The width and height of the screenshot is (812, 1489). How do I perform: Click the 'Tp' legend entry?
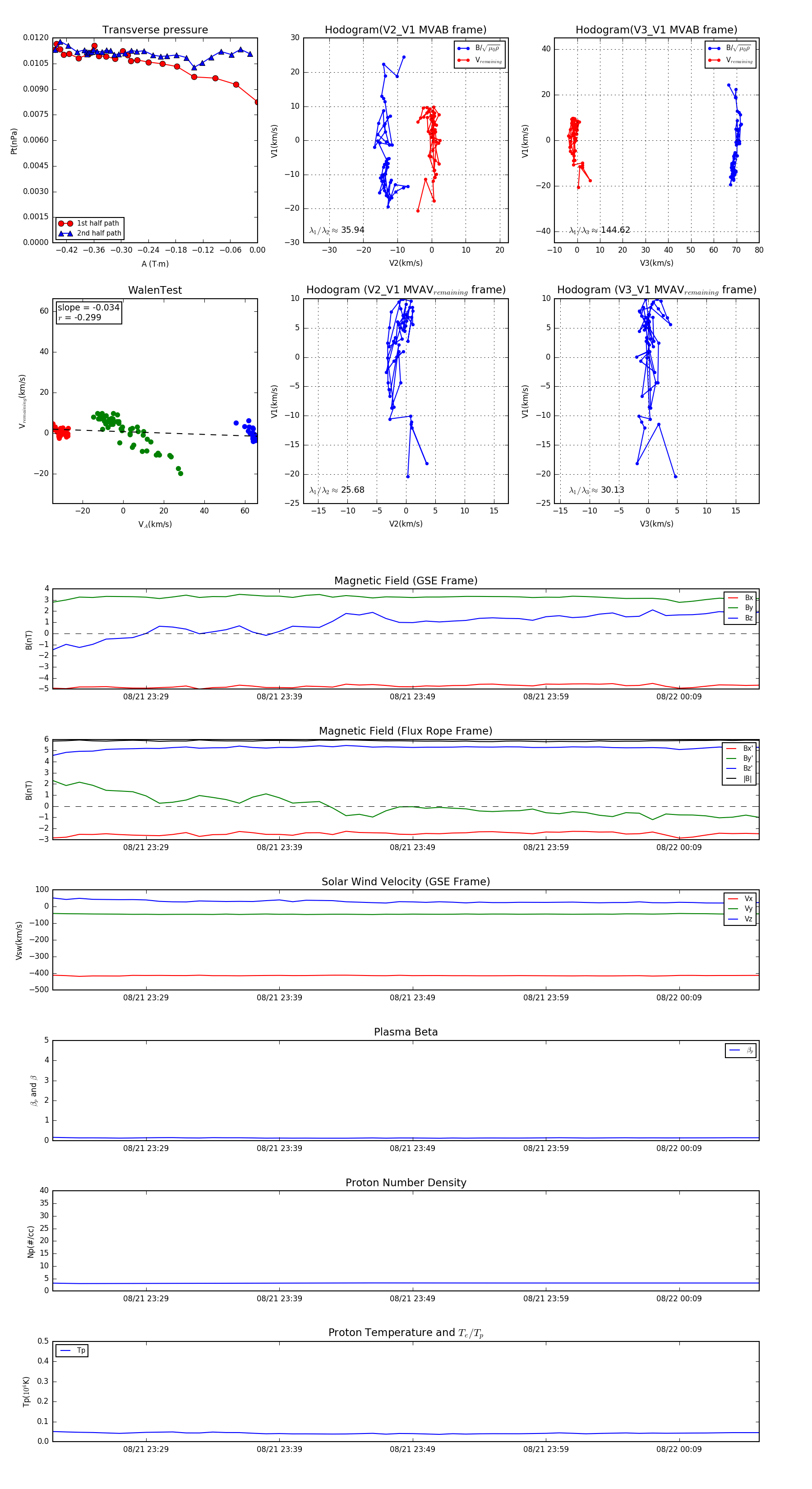click(73, 1351)
